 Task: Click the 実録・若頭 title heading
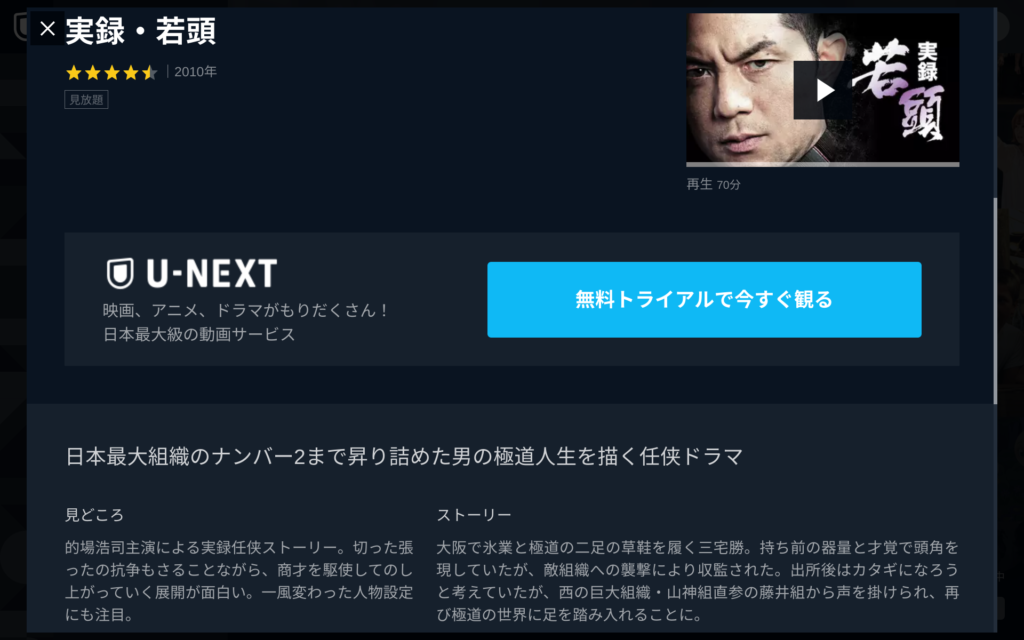[x=140, y=31]
